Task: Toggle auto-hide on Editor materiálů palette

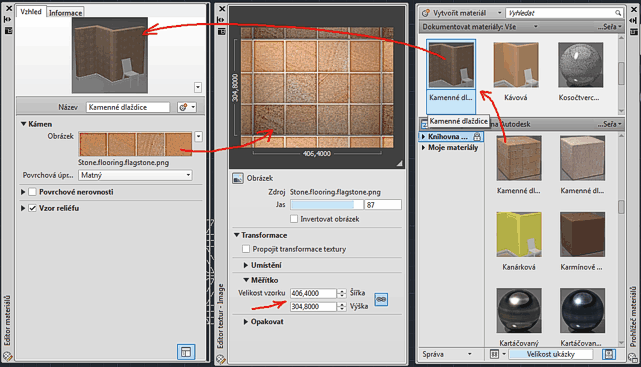Action: (x=8, y=19)
